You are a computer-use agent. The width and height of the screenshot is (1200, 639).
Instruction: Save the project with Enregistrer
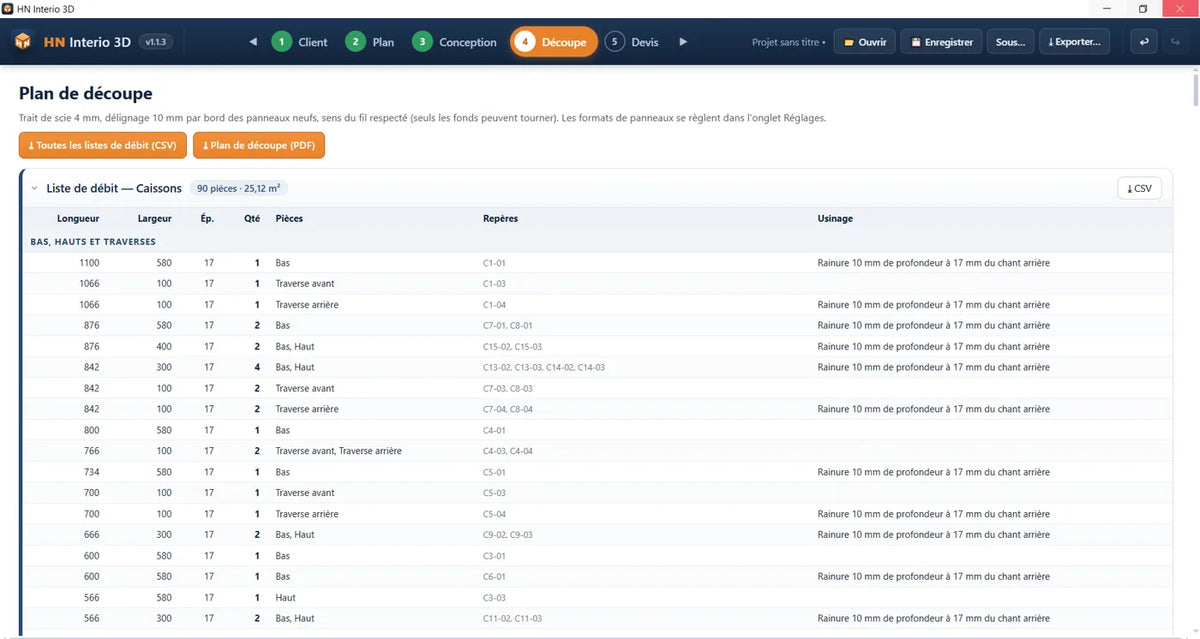(941, 42)
